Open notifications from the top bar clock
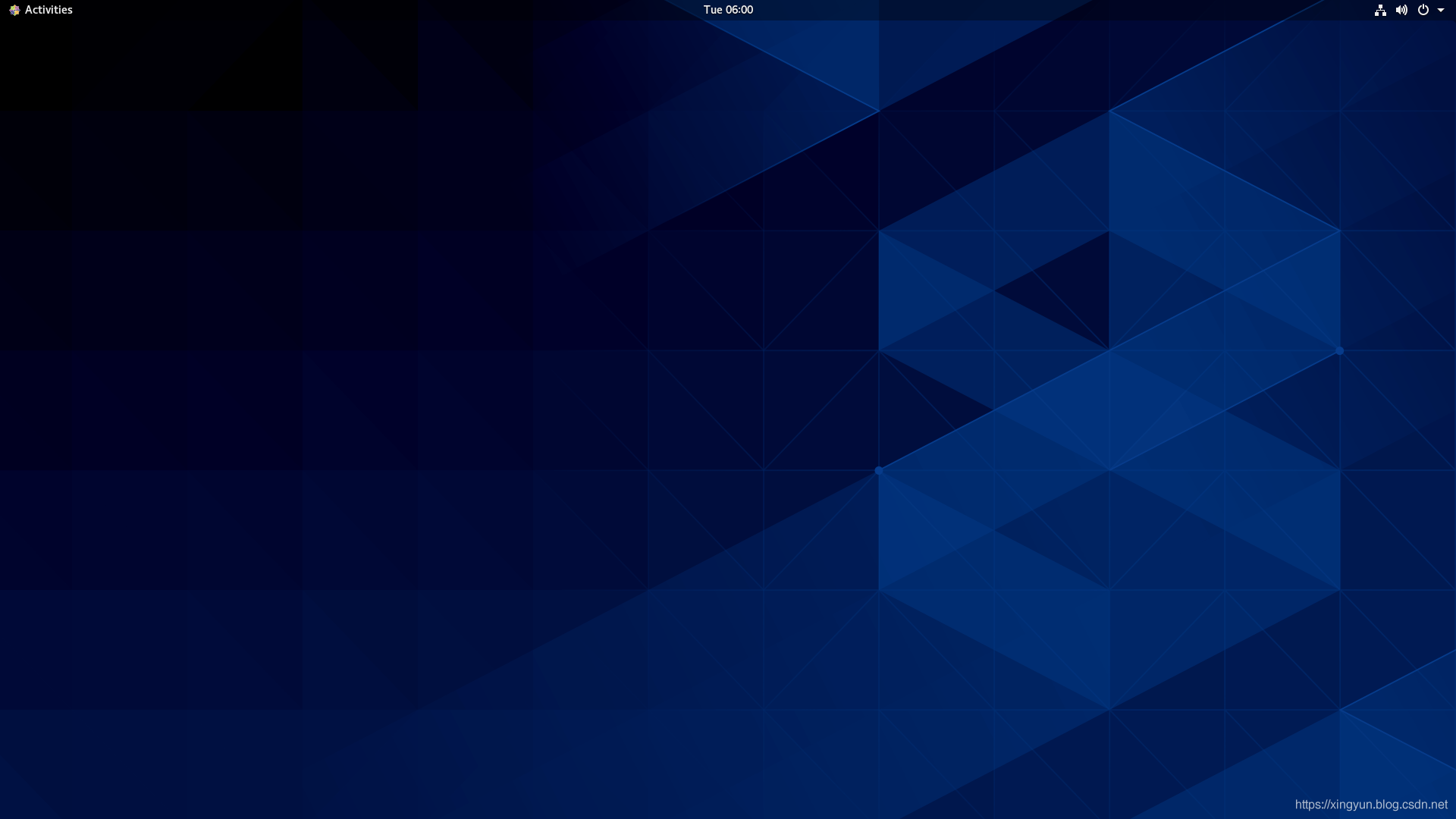 tap(728, 10)
